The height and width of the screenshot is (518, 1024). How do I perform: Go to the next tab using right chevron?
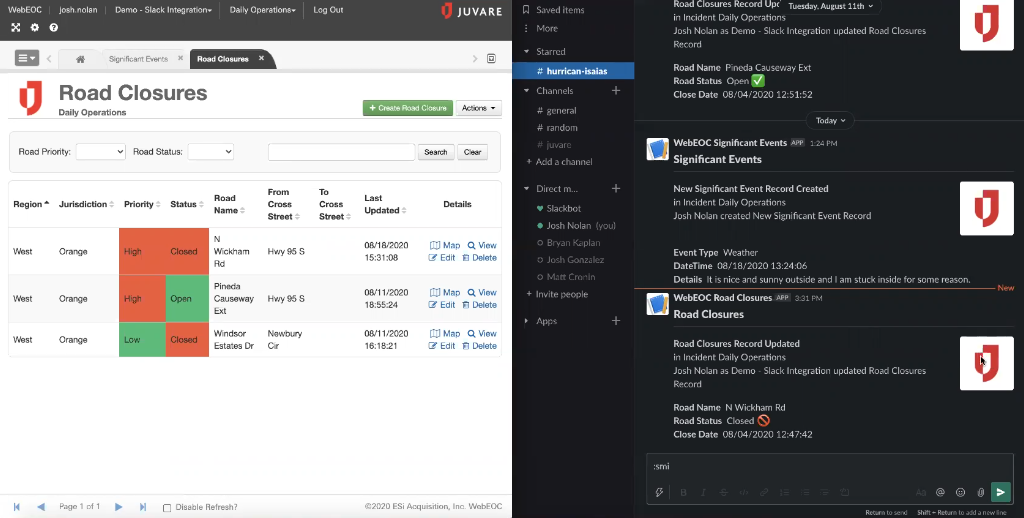click(x=475, y=59)
